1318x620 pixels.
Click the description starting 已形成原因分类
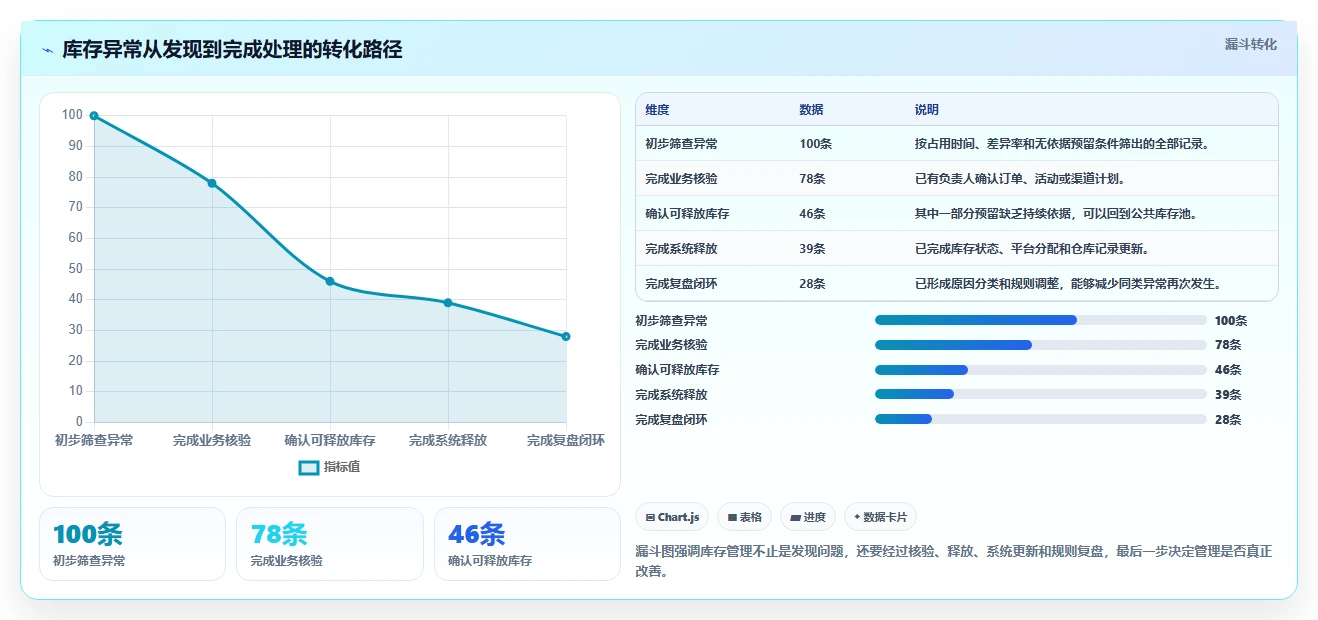[1068, 284]
